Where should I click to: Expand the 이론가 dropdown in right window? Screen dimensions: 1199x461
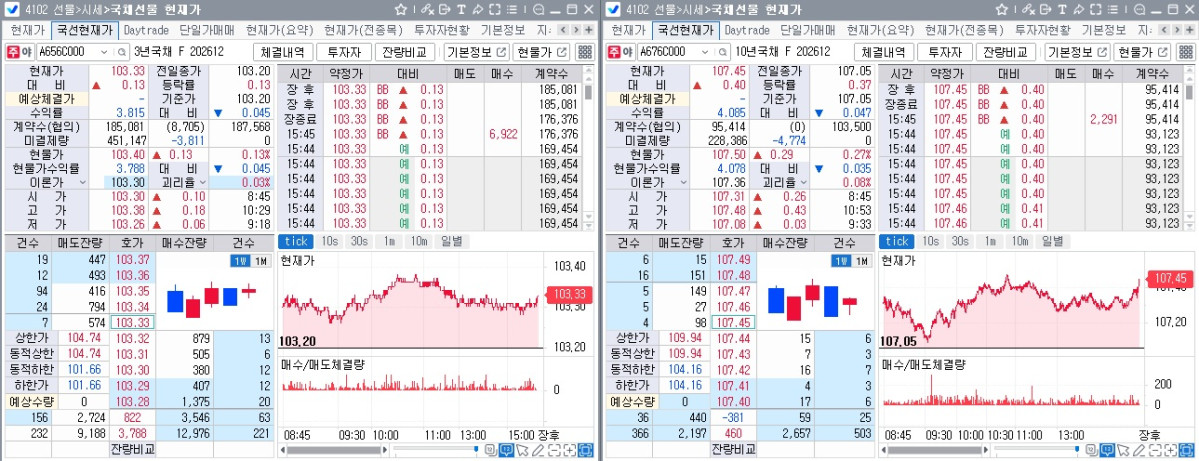684,183
